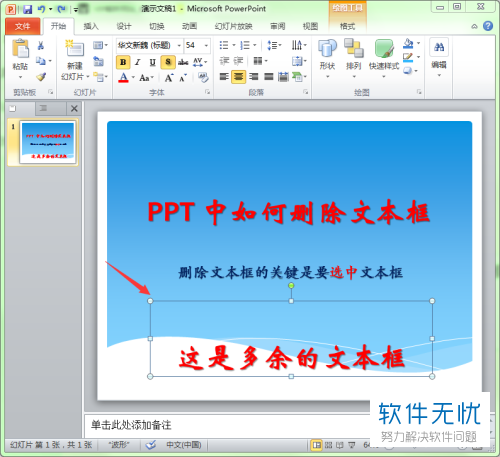Toggle Underline formatting
Viewport: 500px width, 457px height.
[152, 62]
